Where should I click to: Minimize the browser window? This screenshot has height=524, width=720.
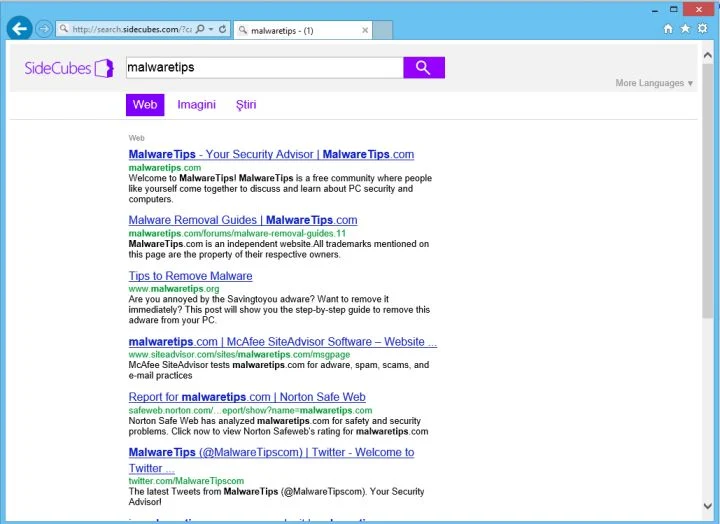click(x=655, y=10)
